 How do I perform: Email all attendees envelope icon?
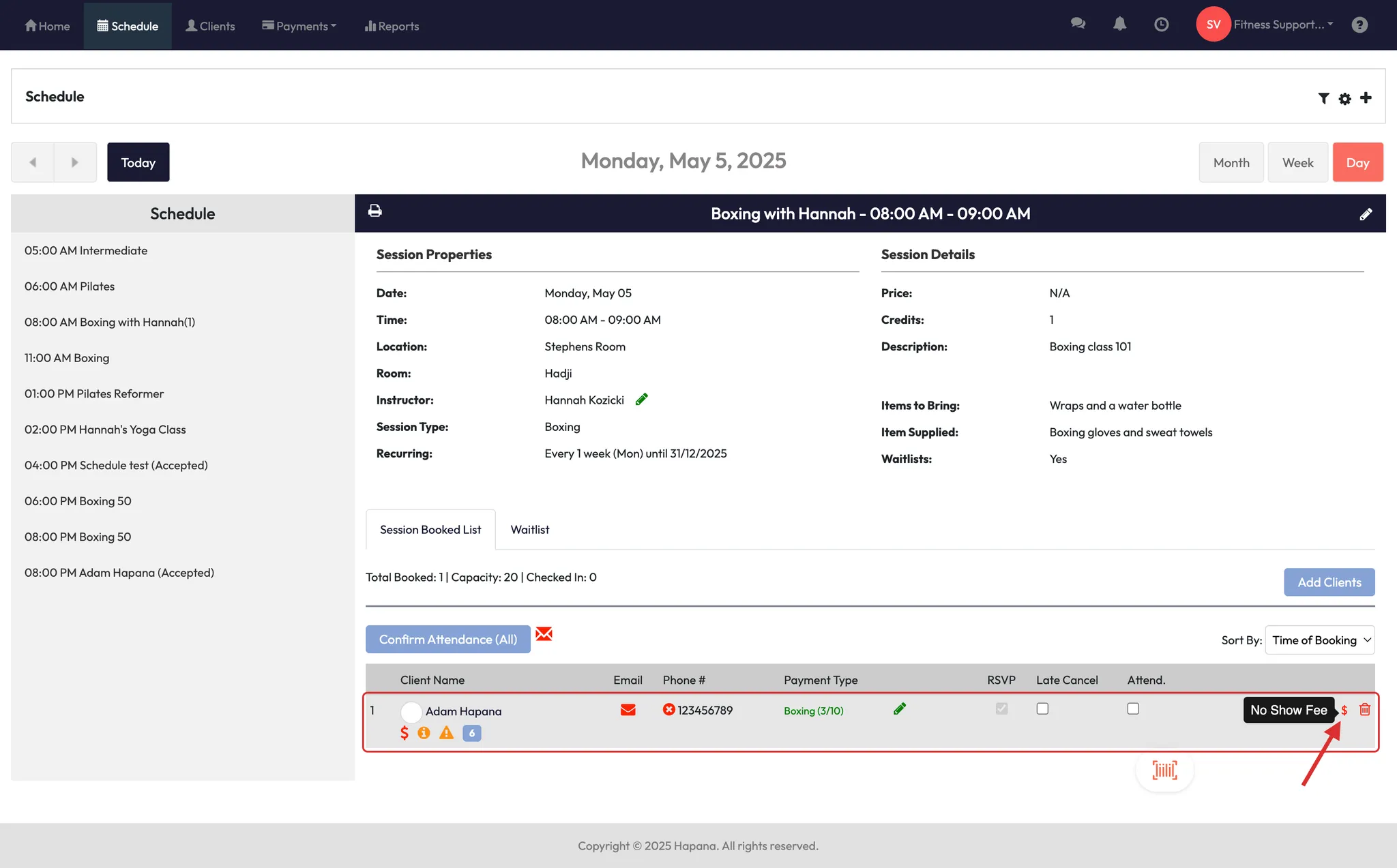(544, 634)
